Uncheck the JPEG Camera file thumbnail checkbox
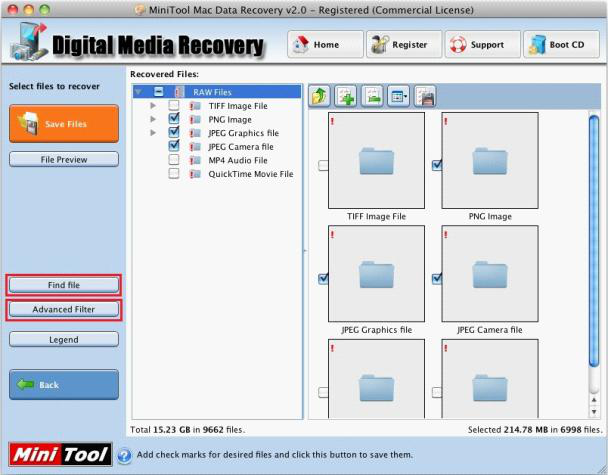Screen dimensions: 608x475 437,278
